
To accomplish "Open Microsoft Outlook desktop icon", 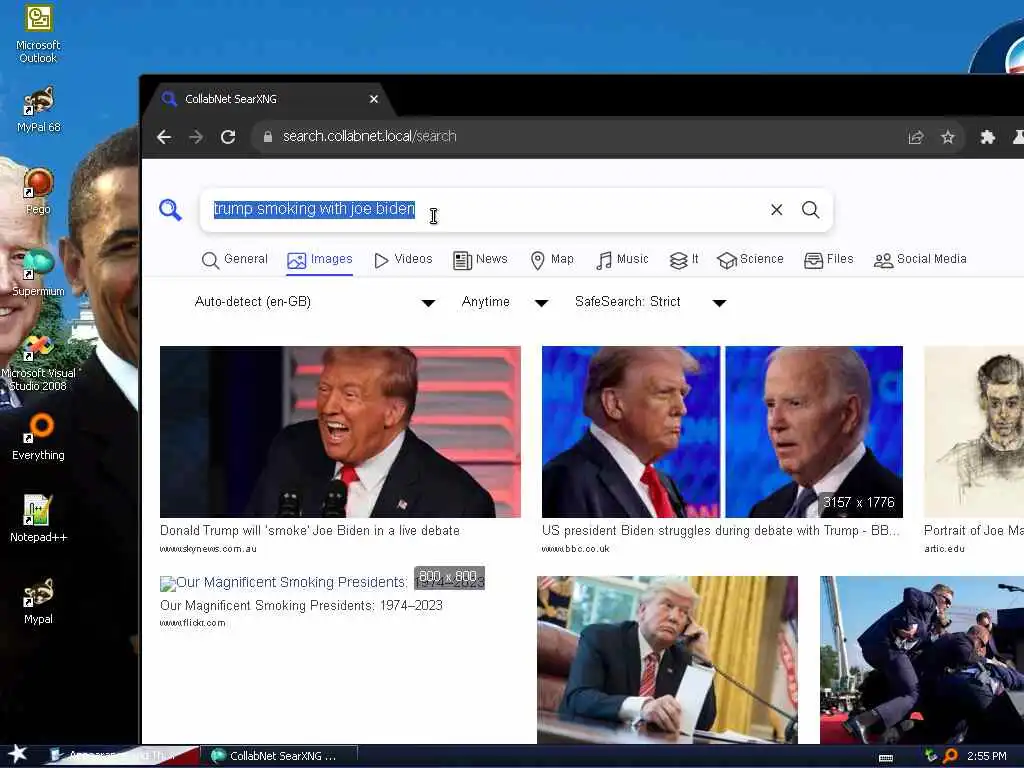I will (38, 34).
